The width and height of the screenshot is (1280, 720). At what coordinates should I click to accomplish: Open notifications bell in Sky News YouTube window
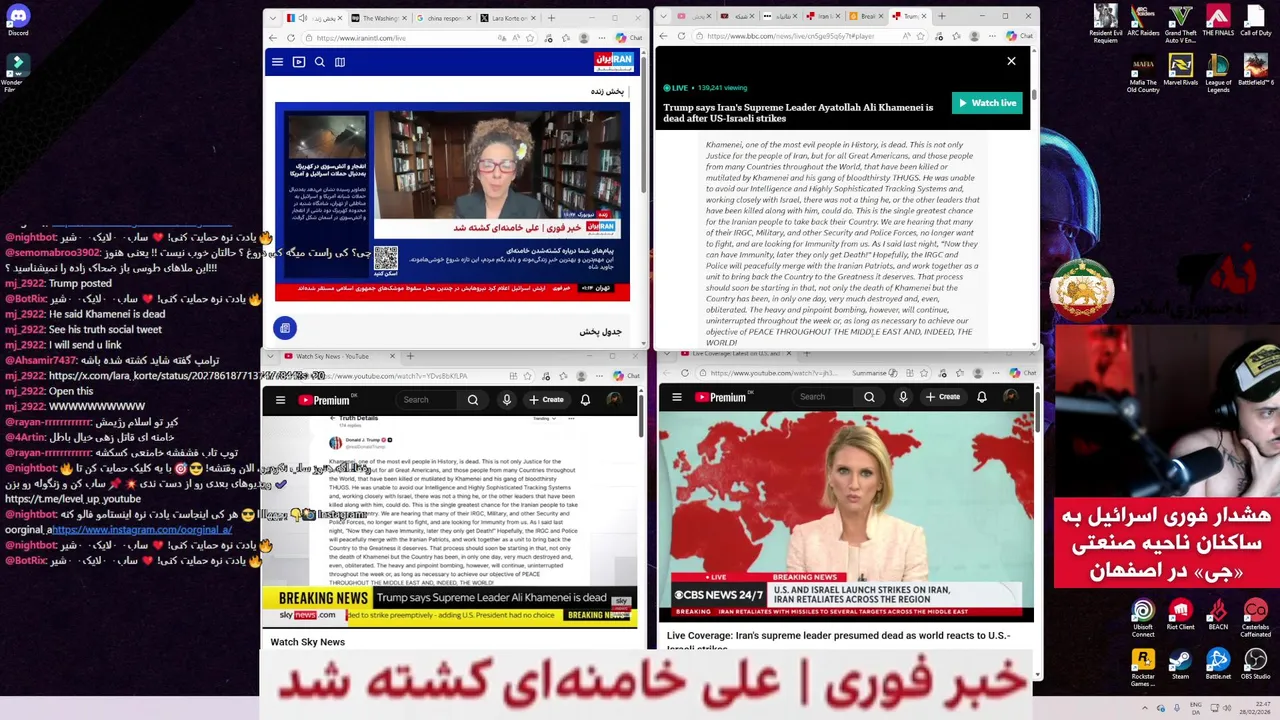(586, 400)
